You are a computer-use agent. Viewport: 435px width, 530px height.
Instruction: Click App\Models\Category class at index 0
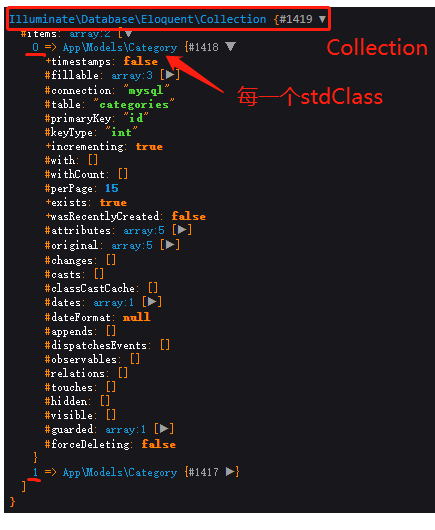120,47
